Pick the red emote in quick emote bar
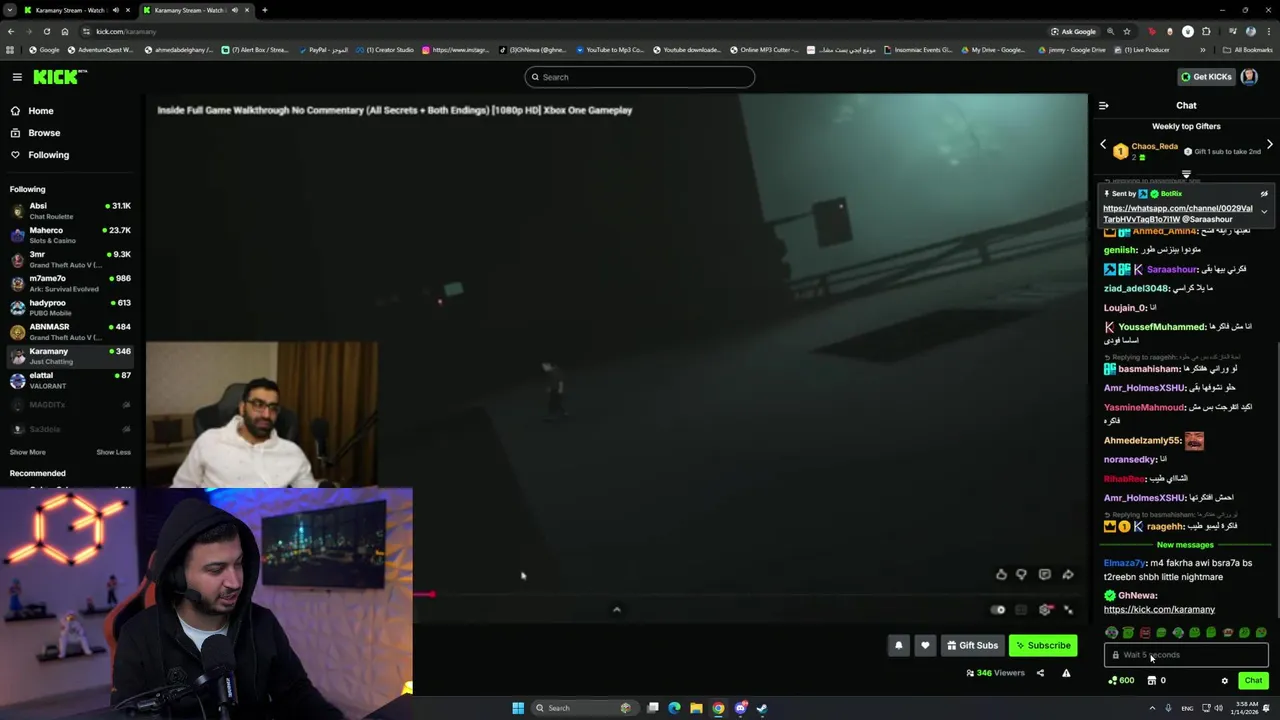Viewport: 1280px width, 720px height. pos(1145,632)
